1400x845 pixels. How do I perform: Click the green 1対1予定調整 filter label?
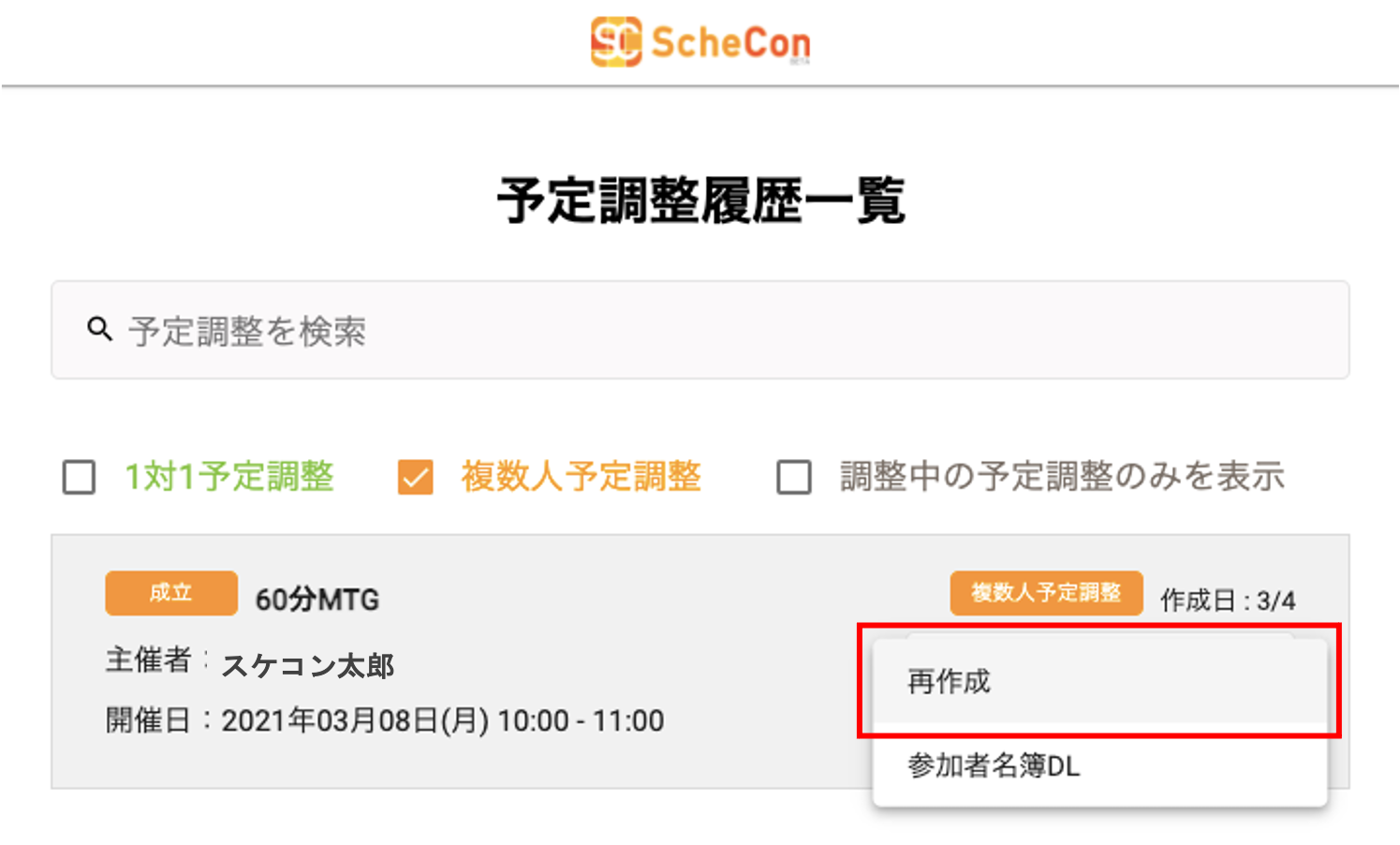(229, 477)
